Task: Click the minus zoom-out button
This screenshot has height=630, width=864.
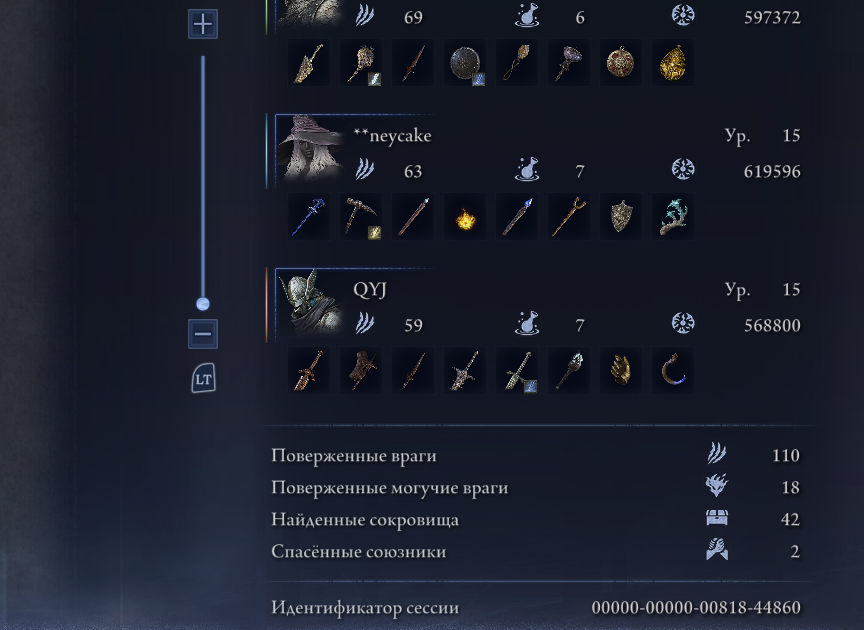Action: click(x=203, y=333)
